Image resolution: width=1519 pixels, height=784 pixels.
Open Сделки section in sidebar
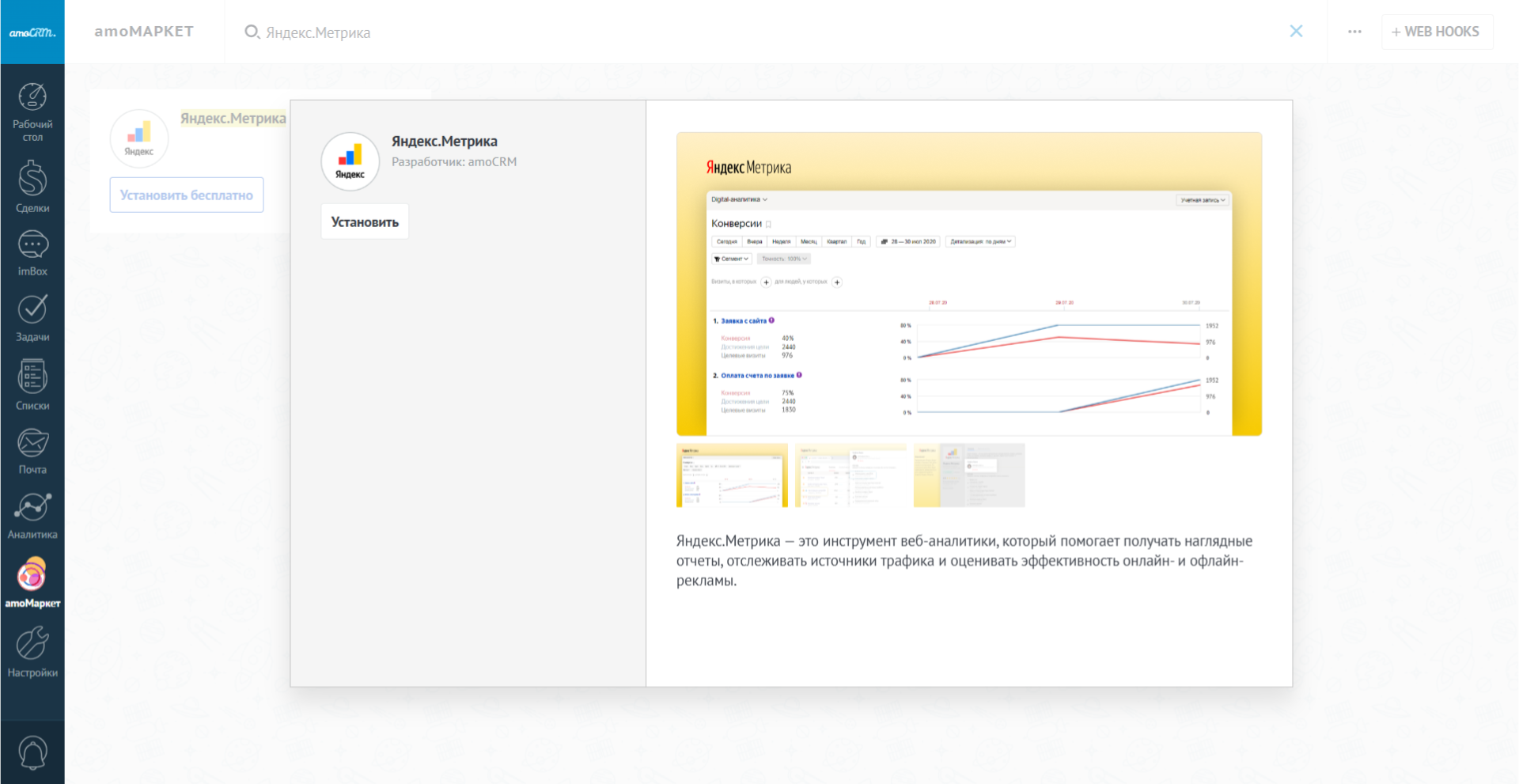pos(32,186)
